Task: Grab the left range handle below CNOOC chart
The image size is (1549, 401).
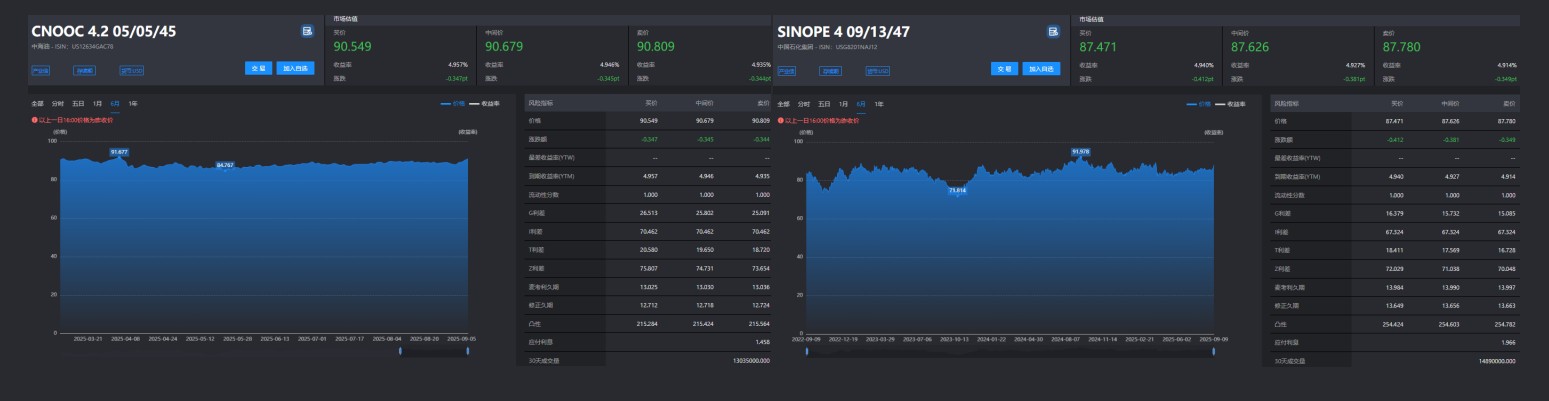Action: (x=401, y=351)
